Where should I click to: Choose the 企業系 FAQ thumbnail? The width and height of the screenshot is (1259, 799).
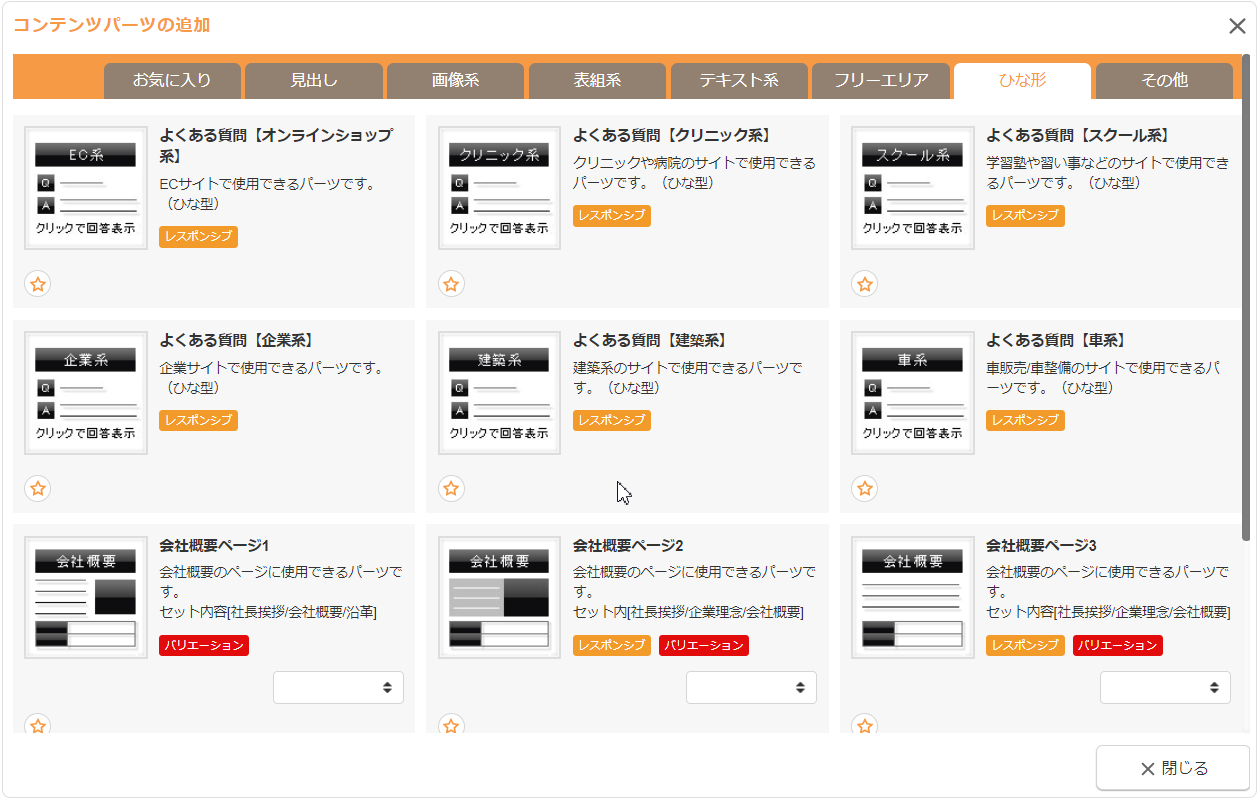[86, 393]
